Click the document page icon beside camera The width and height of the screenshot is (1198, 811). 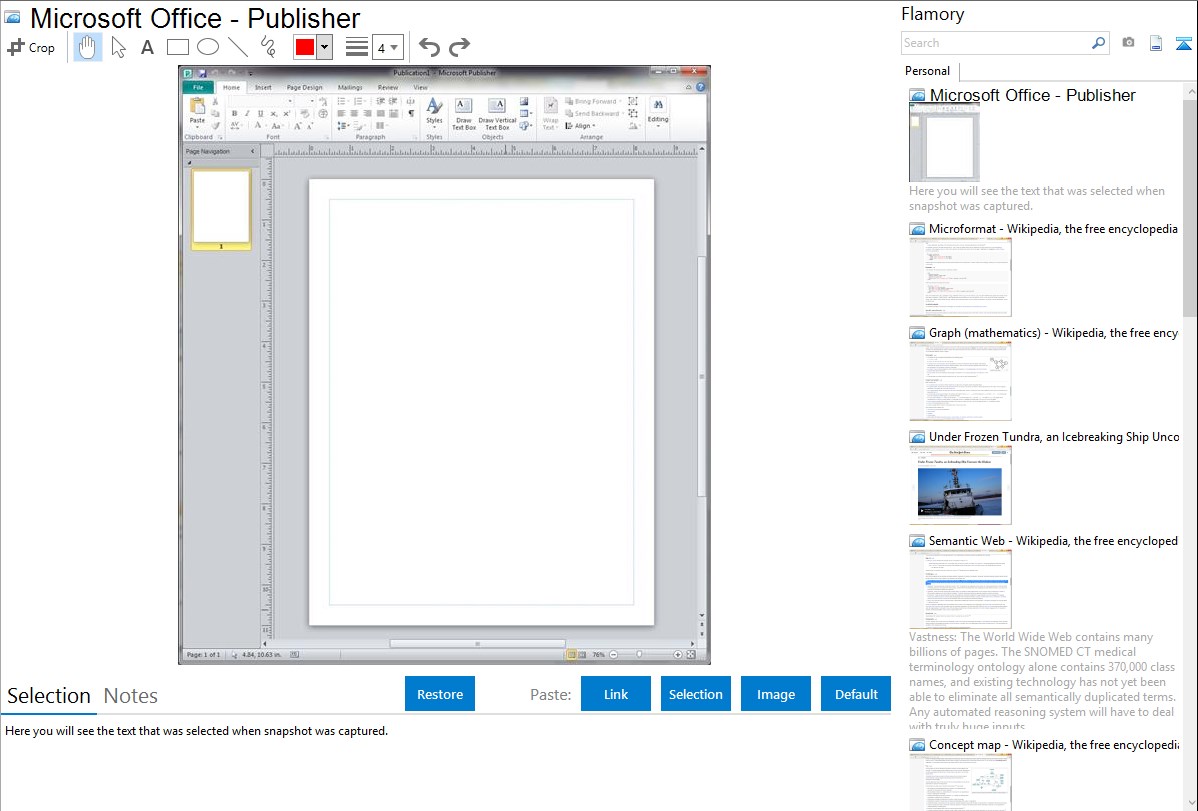1156,43
